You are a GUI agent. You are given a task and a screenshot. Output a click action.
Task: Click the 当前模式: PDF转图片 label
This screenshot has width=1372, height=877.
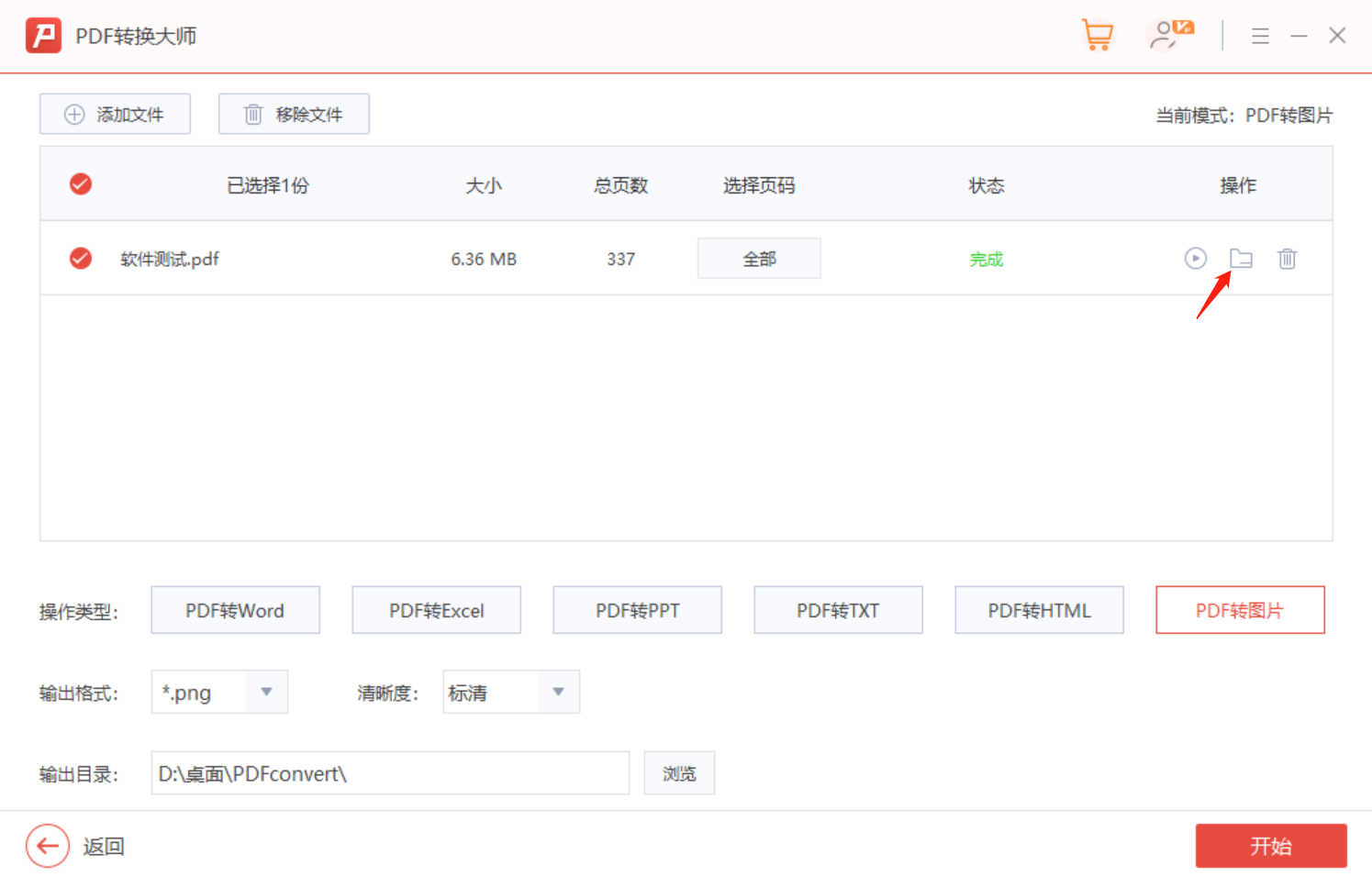click(x=1244, y=115)
